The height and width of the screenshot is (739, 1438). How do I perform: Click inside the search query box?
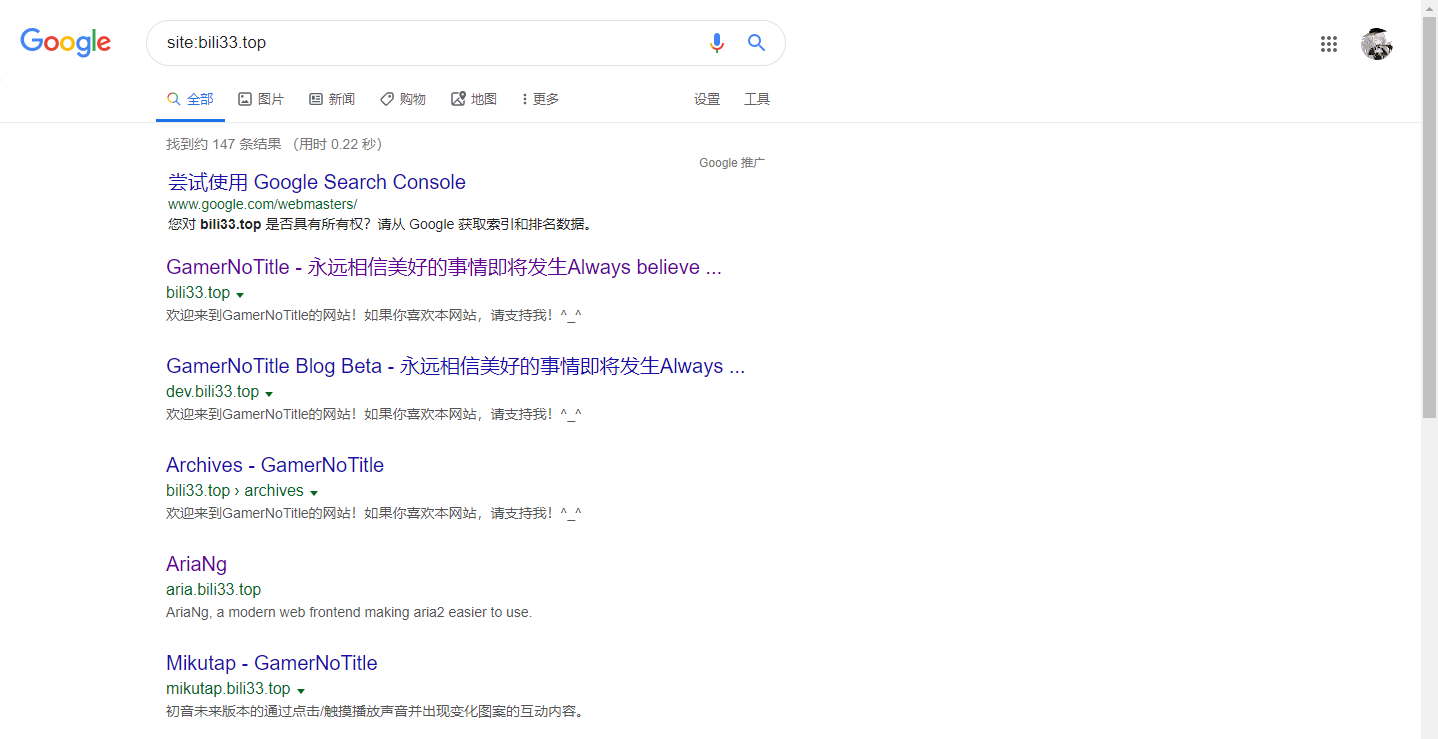tap(400, 43)
